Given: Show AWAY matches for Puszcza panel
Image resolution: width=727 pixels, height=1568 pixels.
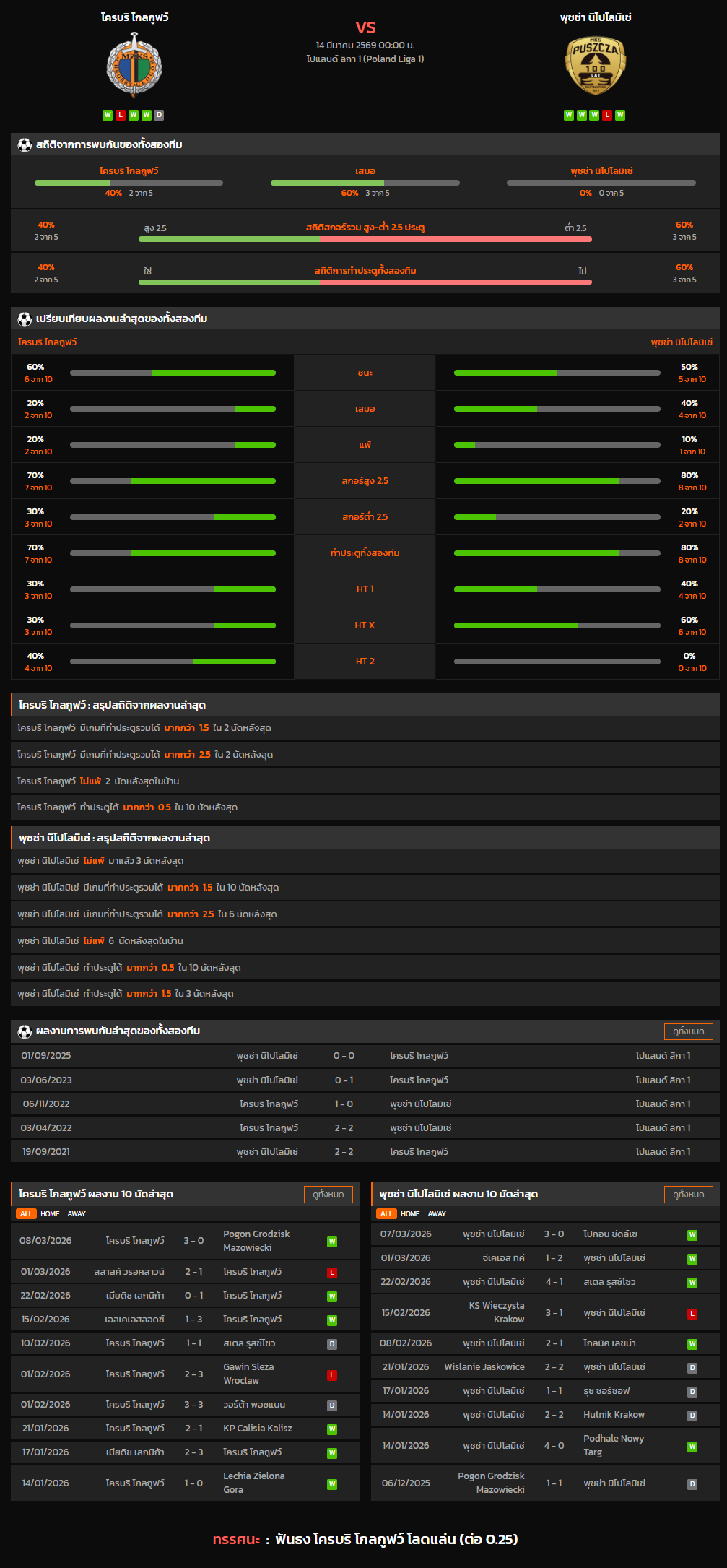Looking at the screenshot, I should [437, 1213].
